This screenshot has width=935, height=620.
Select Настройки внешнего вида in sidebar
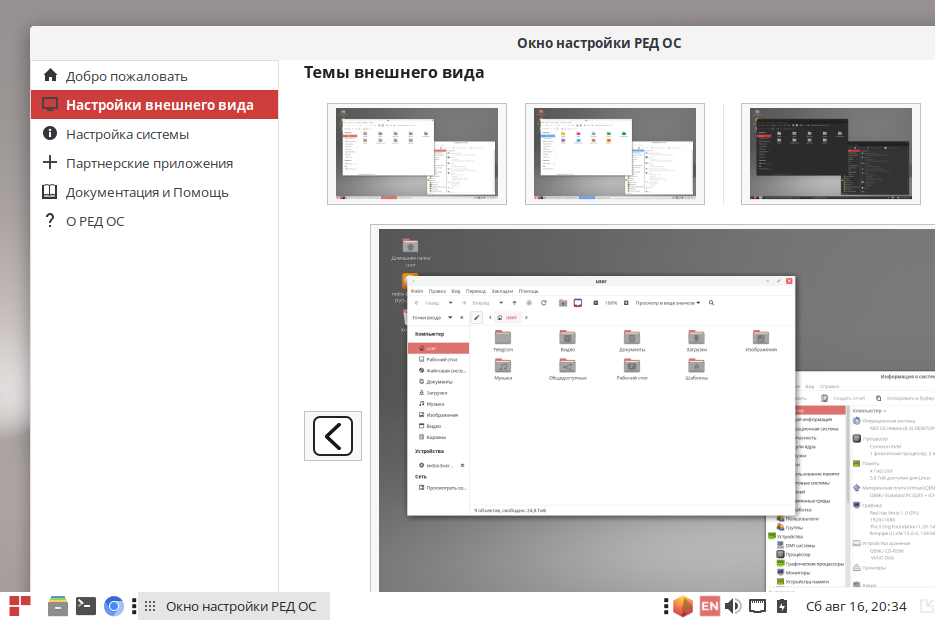[154, 105]
